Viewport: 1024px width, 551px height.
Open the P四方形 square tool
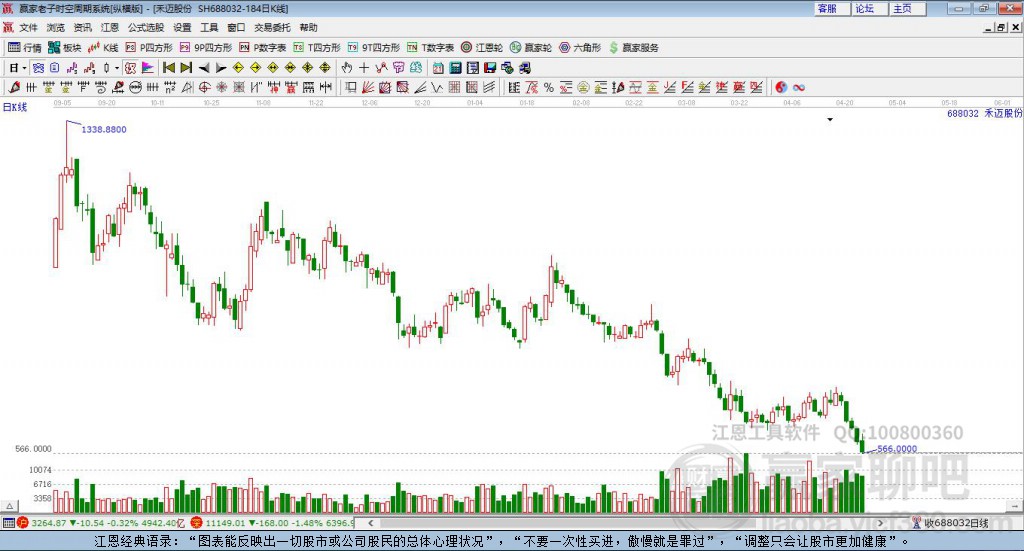tap(149, 48)
